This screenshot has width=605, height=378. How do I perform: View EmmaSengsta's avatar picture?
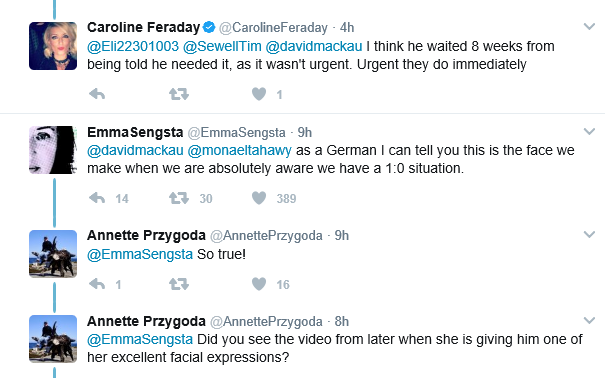pos(53,150)
